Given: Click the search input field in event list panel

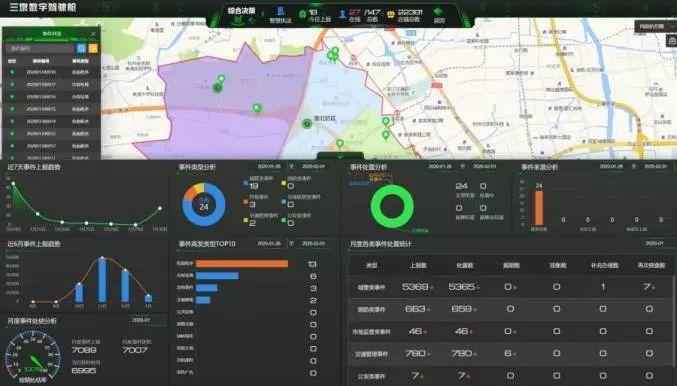Looking at the screenshot, I should pyautogui.click(x=40, y=48).
